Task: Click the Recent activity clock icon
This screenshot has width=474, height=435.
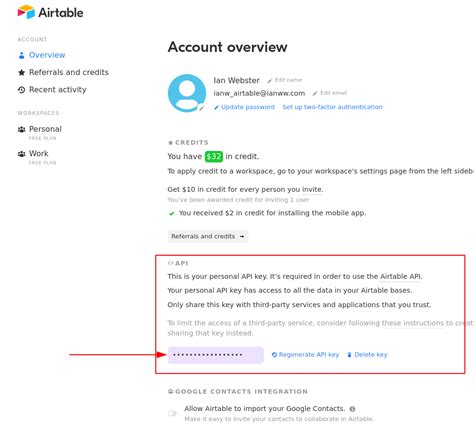Action: click(x=21, y=90)
